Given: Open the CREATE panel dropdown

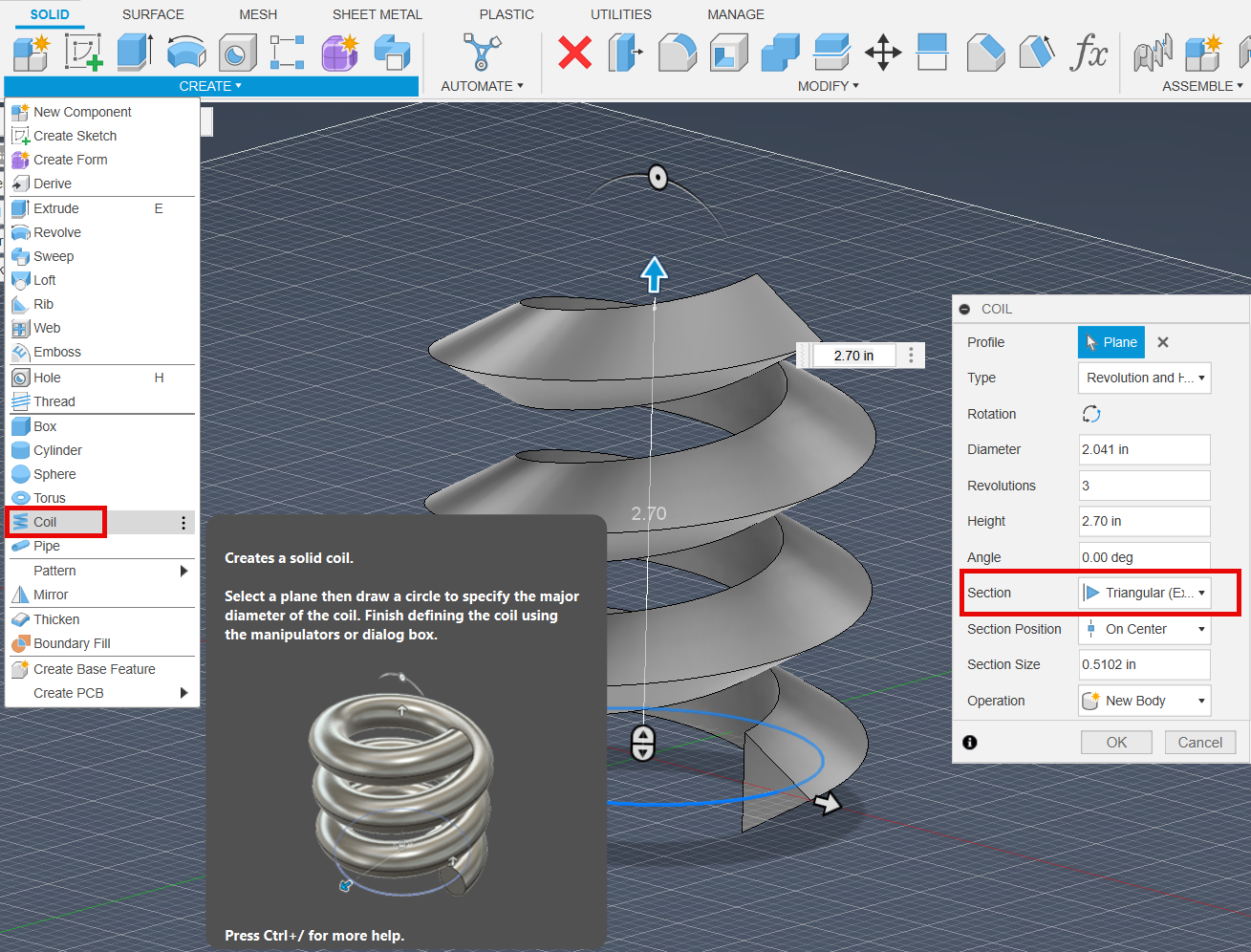Looking at the screenshot, I should point(210,86).
